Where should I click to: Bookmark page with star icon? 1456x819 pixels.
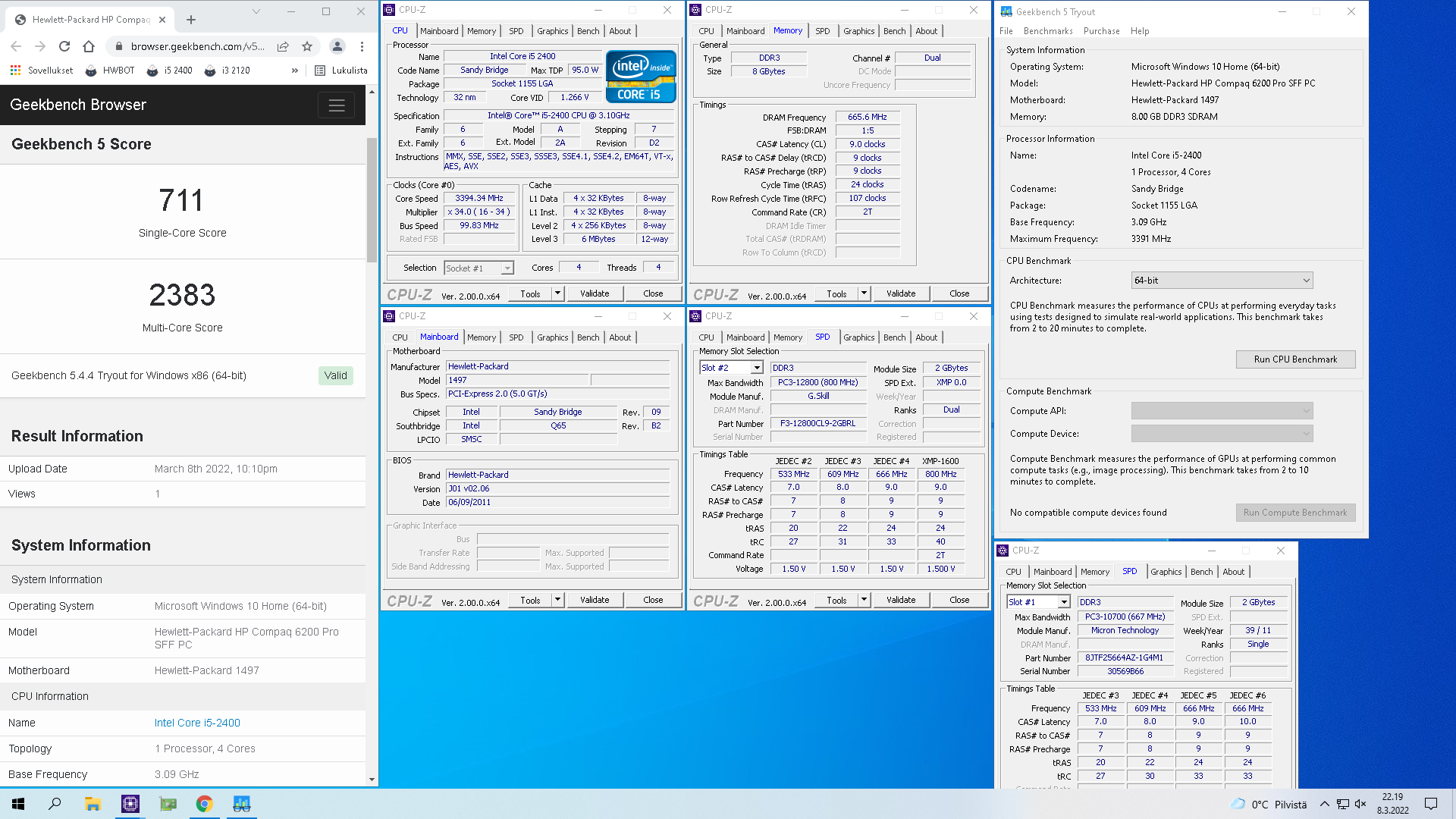coord(307,46)
